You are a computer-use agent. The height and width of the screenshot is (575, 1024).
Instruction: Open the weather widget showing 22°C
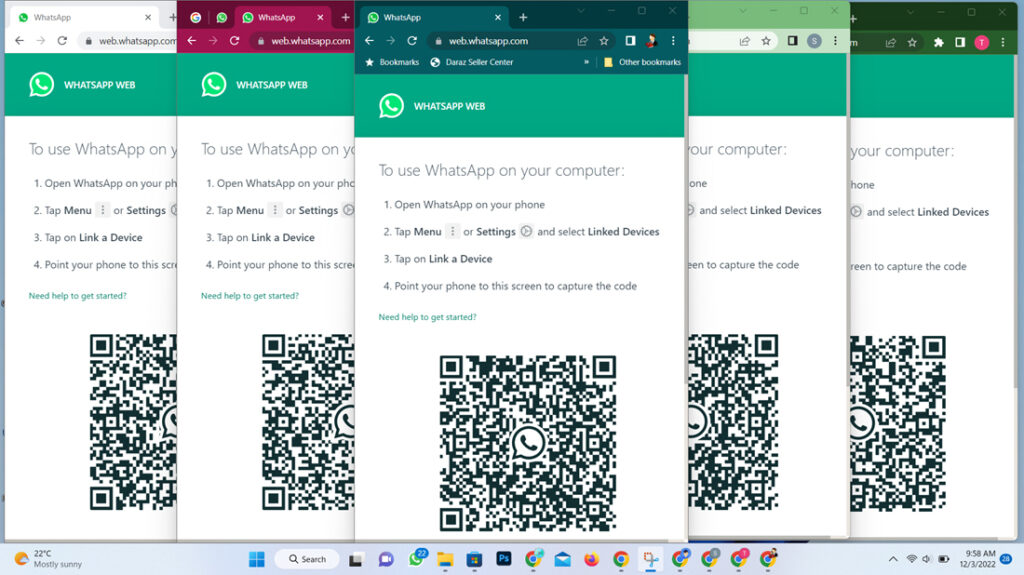tap(50, 559)
